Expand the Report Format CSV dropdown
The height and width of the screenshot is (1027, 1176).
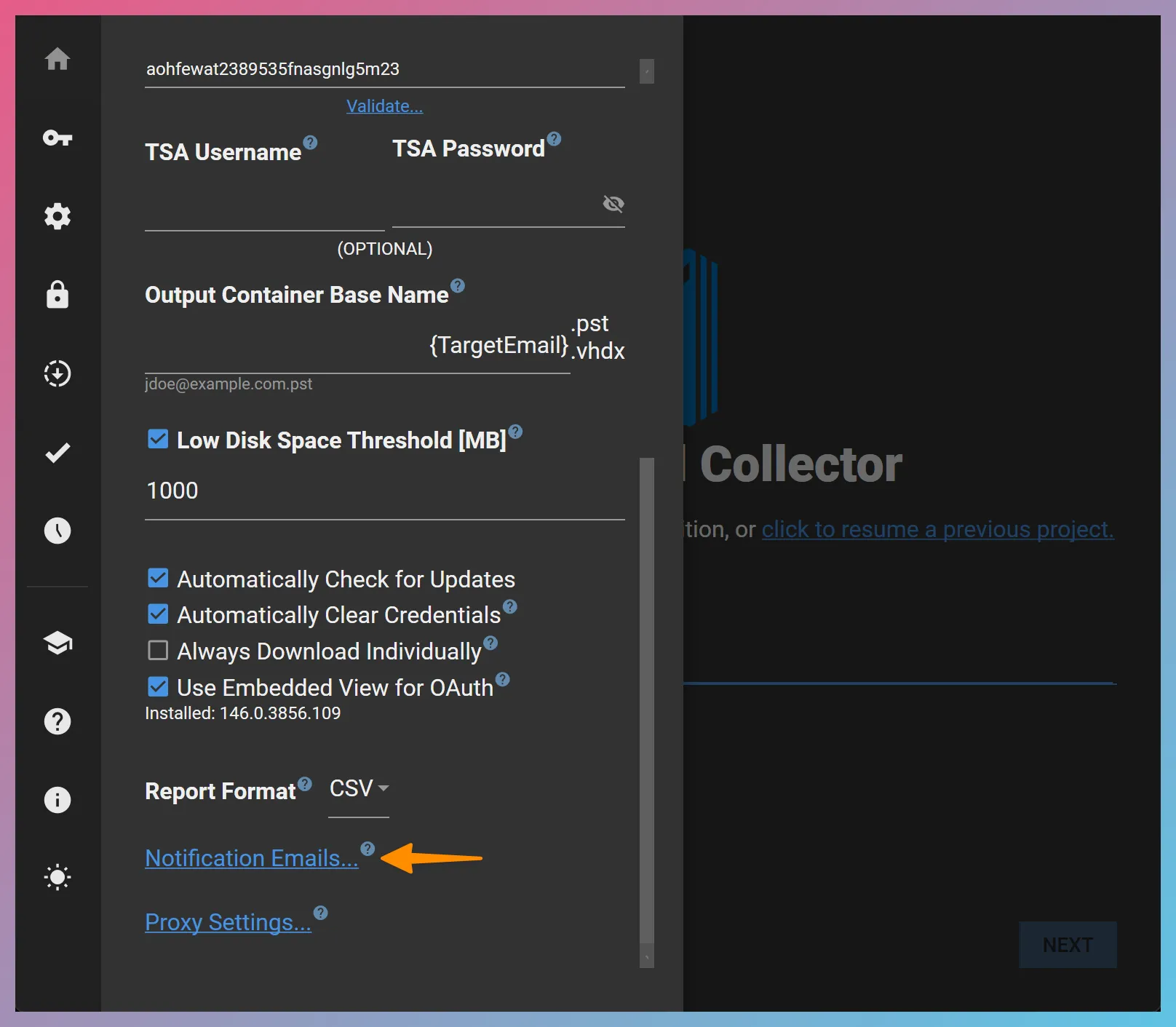click(359, 789)
